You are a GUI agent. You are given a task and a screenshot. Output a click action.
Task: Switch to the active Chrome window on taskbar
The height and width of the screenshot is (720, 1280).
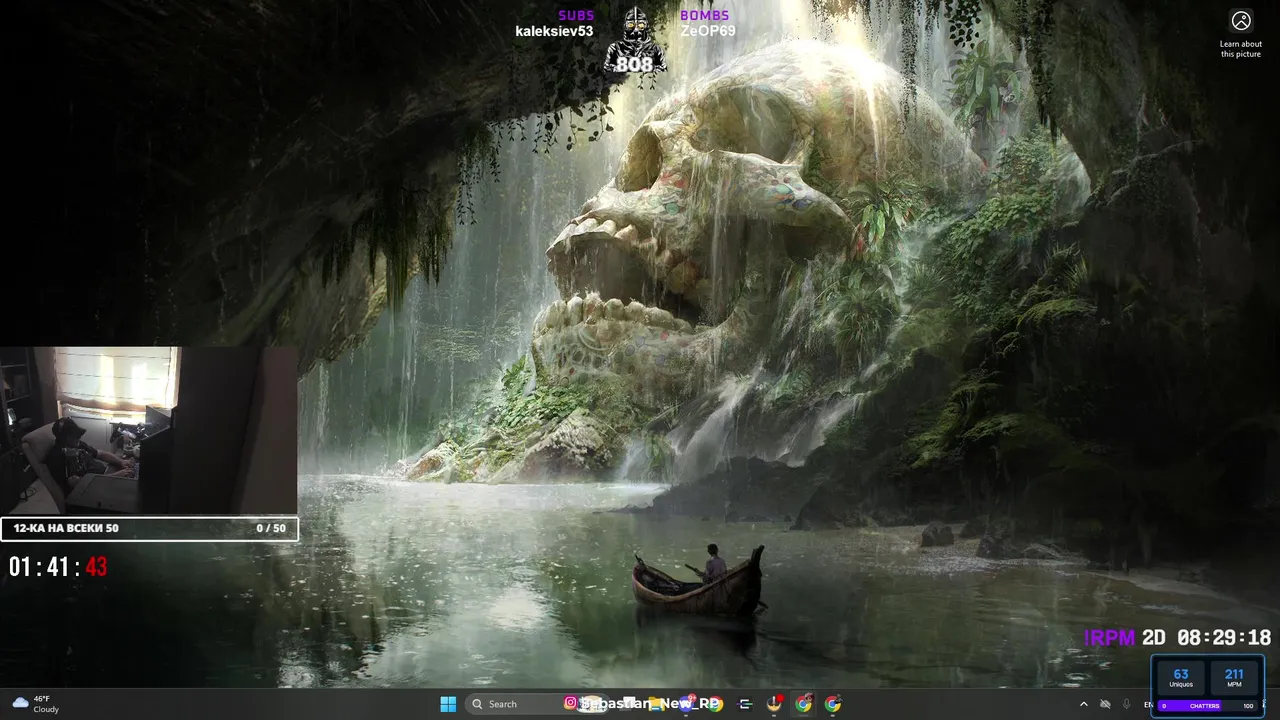[x=803, y=704]
